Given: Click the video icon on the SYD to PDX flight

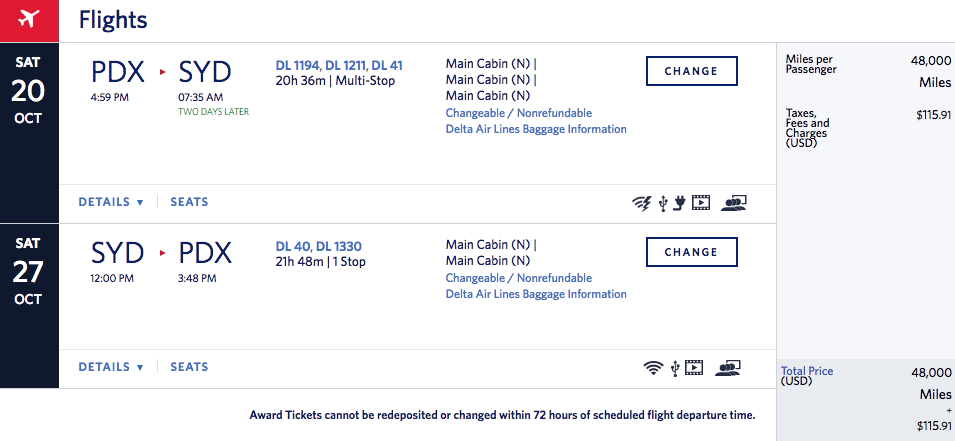Looking at the screenshot, I should click(695, 368).
